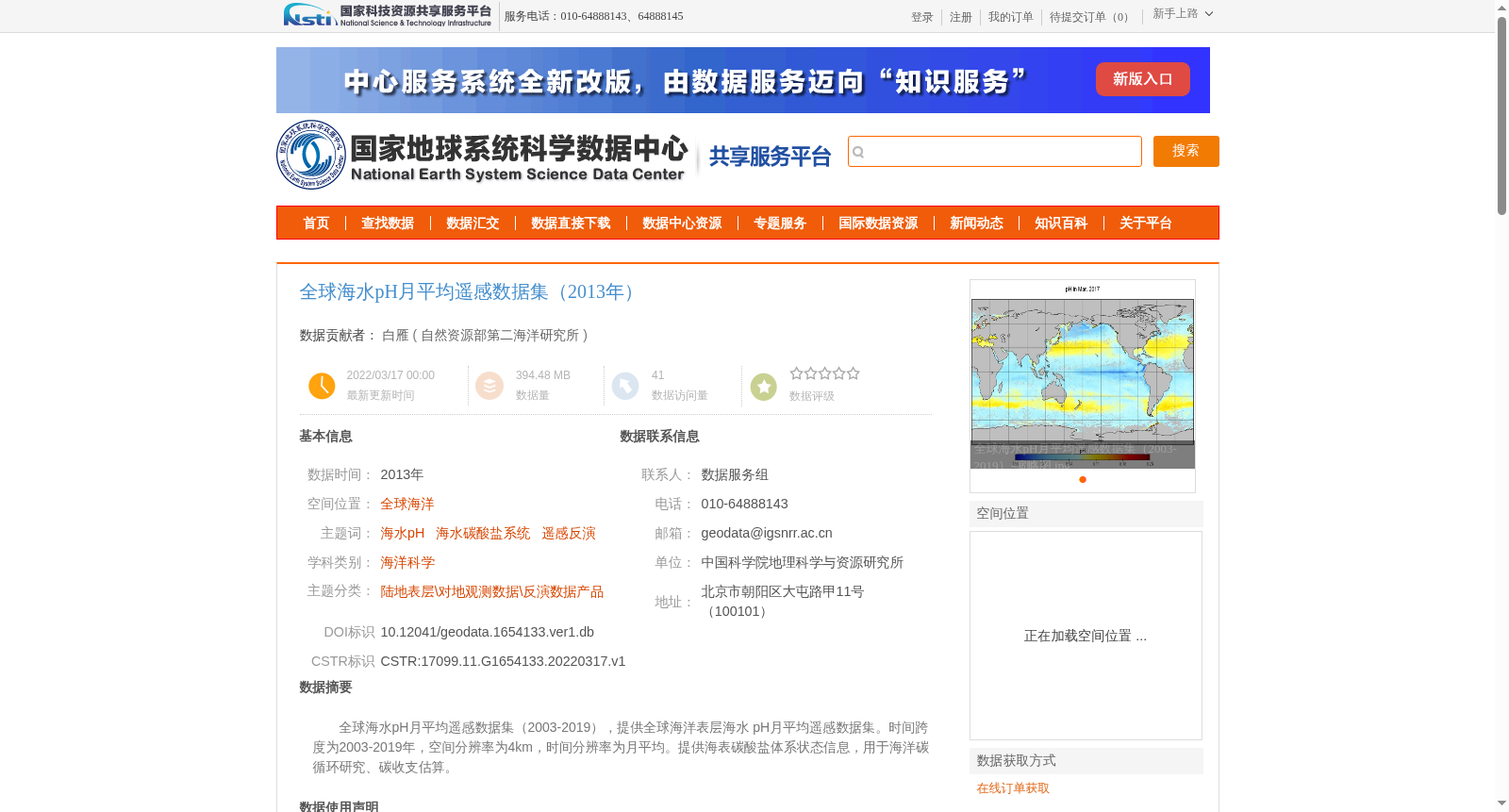Click the National Earth System Science Data Center logo
The height and width of the screenshot is (812, 1509).
pyautogui.click(x=482, y=155)
